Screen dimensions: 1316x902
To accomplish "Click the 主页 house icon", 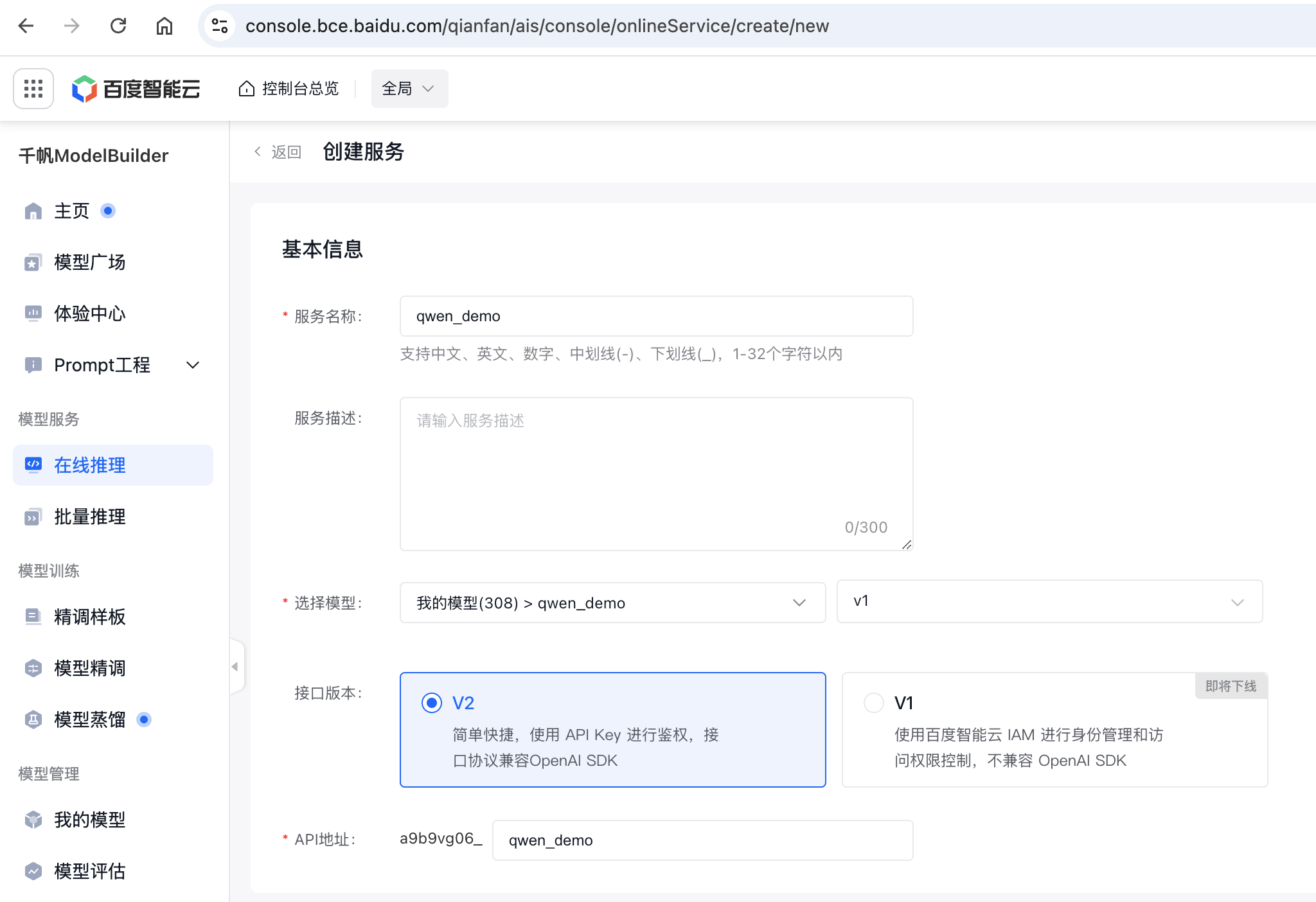I will 33,211.
